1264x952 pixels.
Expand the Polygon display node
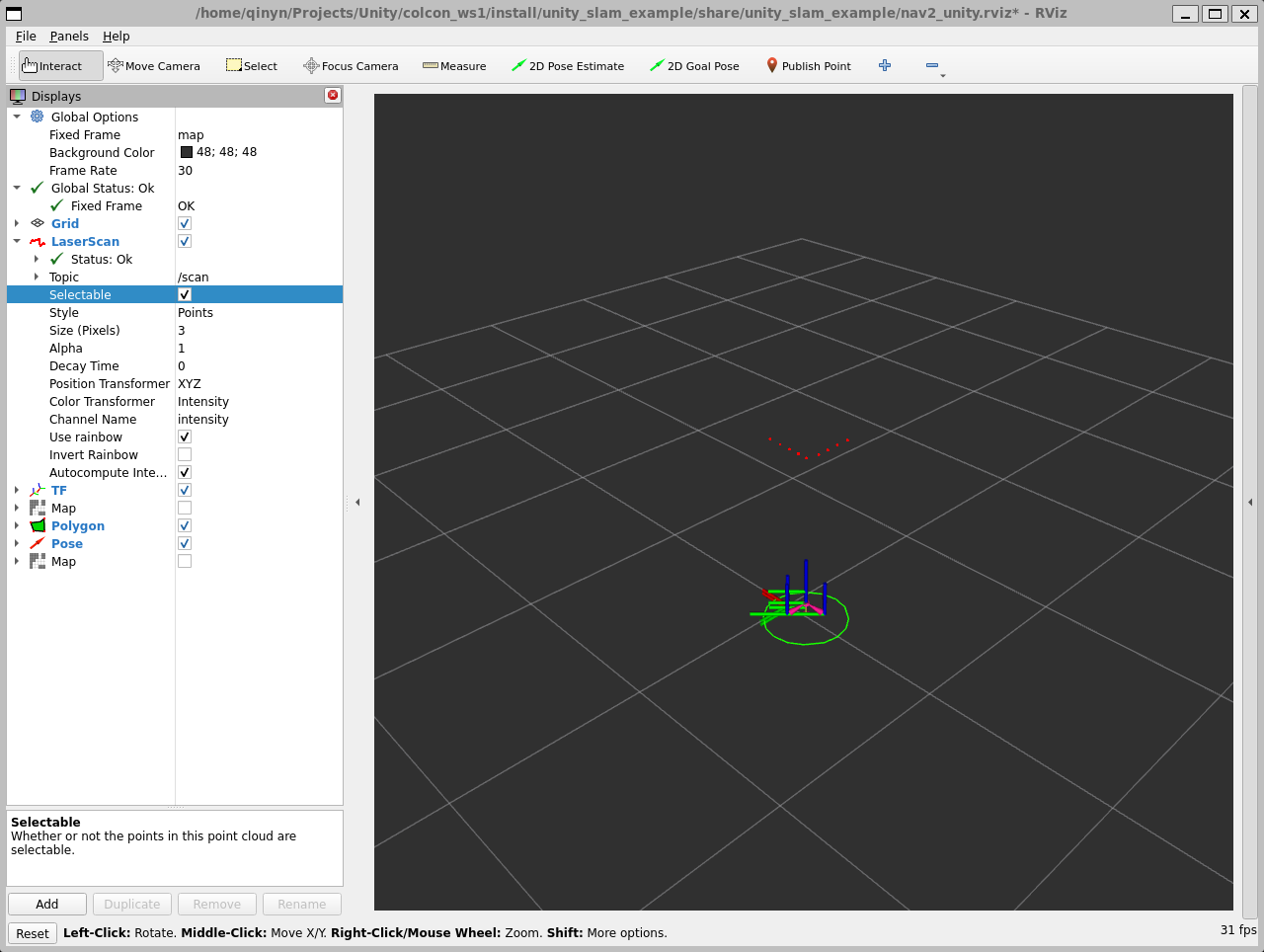[17, 525]
